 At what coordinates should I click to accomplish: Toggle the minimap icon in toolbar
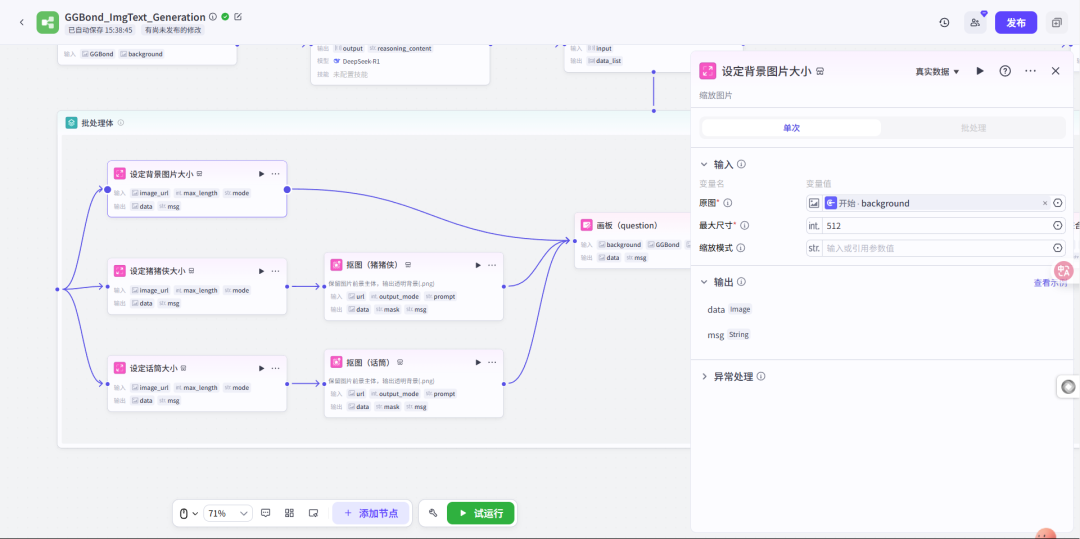click(x=313, y=513)
